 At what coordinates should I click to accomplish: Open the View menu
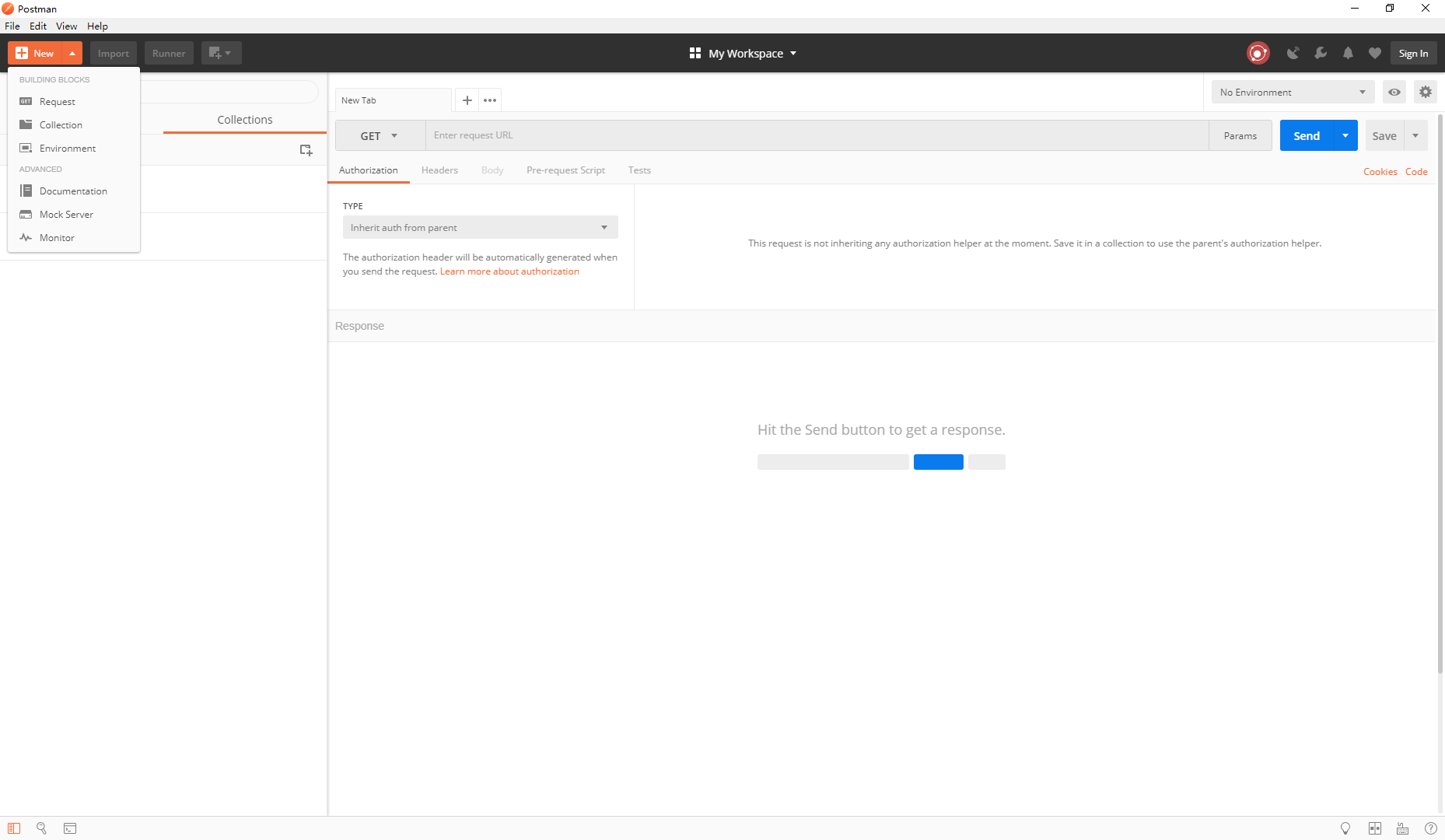66,26
